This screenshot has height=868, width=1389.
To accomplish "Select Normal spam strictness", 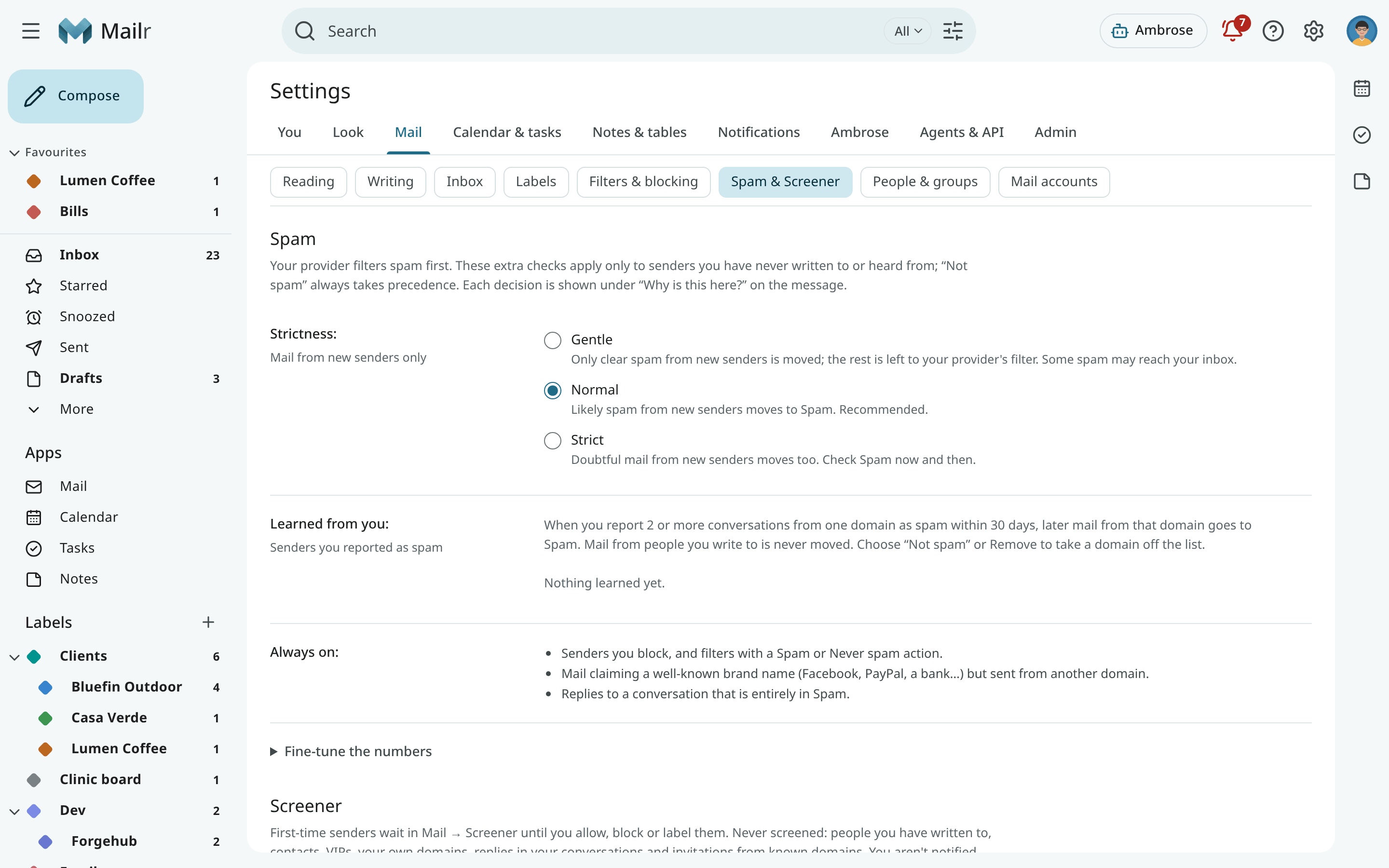I will (x=552, y=391).
